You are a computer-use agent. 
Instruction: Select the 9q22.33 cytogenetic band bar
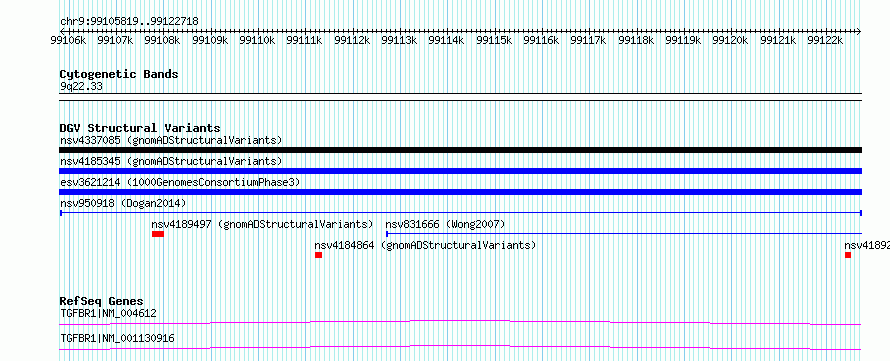coord(460,97)
